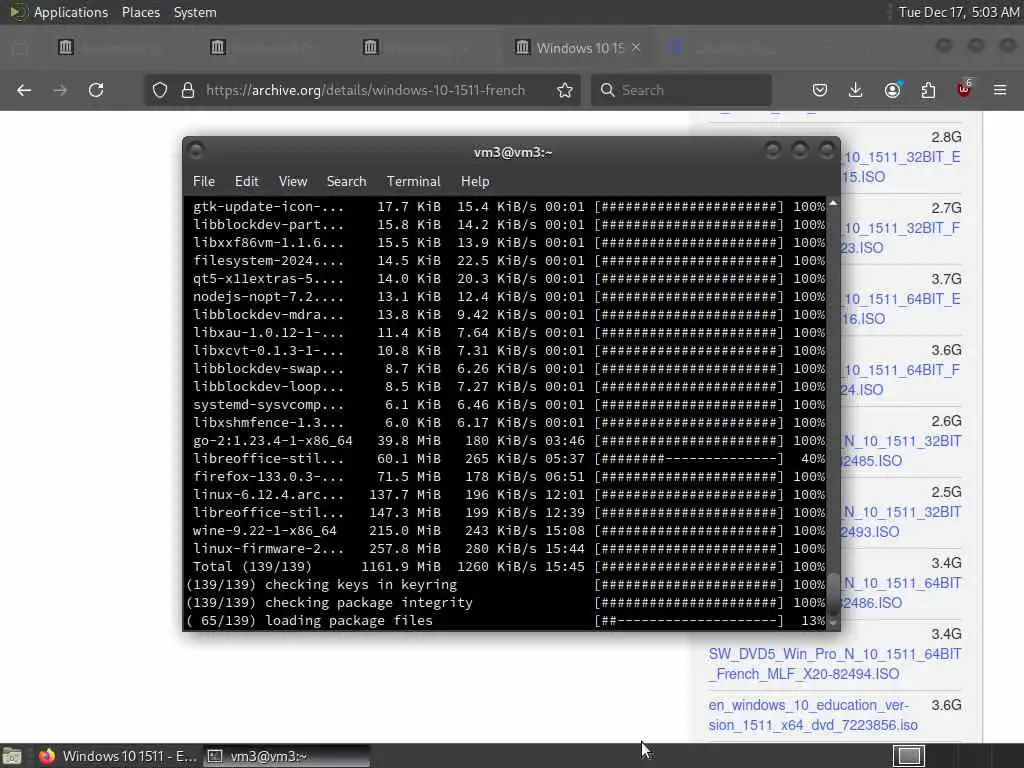Show site security padlock info
The image size is (1024, 768).
click(x=188, y=90)
